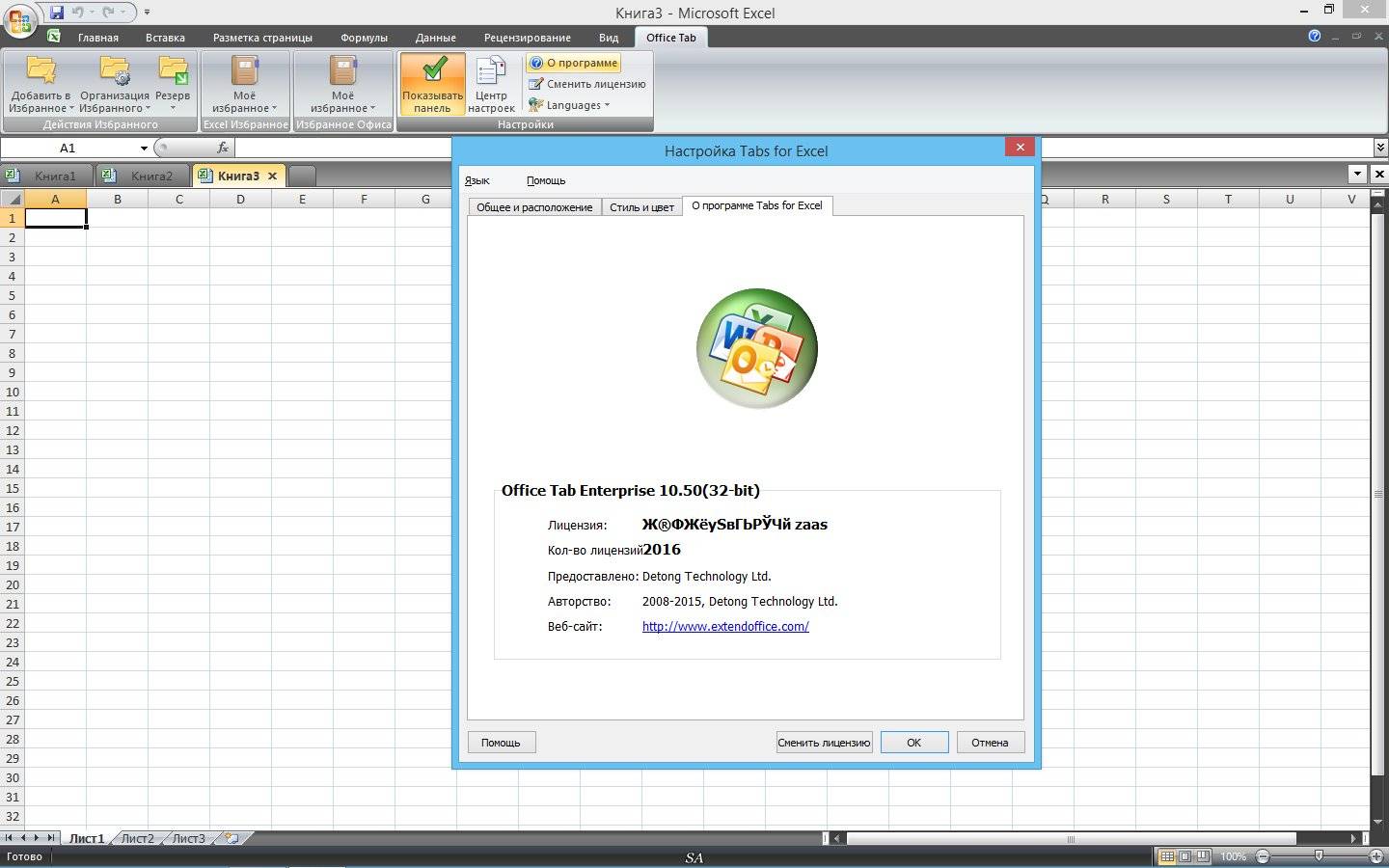This screenshot has width=1389, height=868.
Task: Click zoom out minus button
Action: point(1263,856)
